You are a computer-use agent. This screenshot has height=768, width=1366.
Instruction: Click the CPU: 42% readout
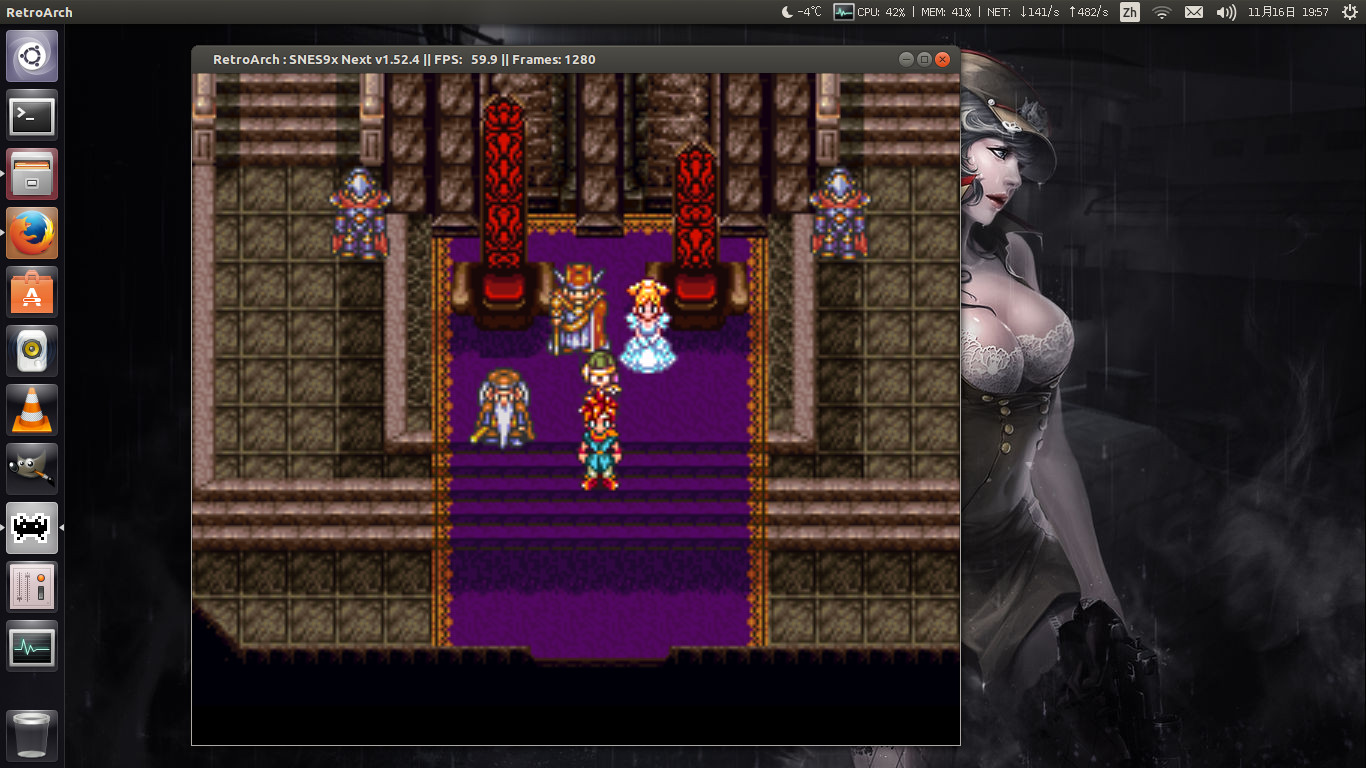pos(881,12)
